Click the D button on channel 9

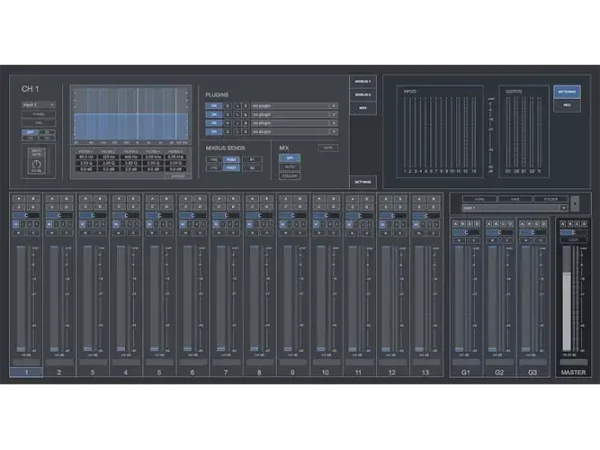(x=300, y=207)
